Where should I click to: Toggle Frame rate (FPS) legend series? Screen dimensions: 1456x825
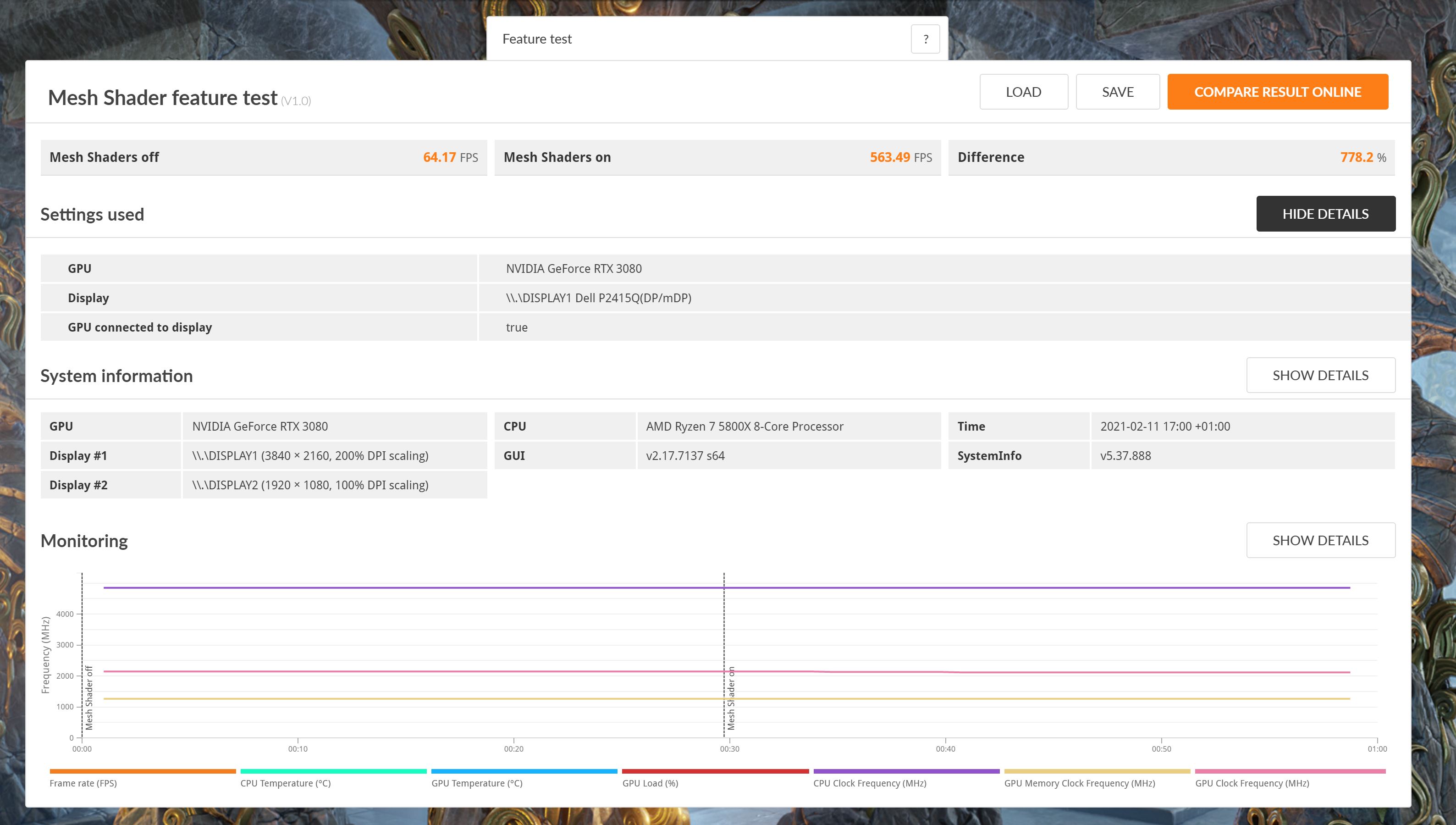click(83, 783)
